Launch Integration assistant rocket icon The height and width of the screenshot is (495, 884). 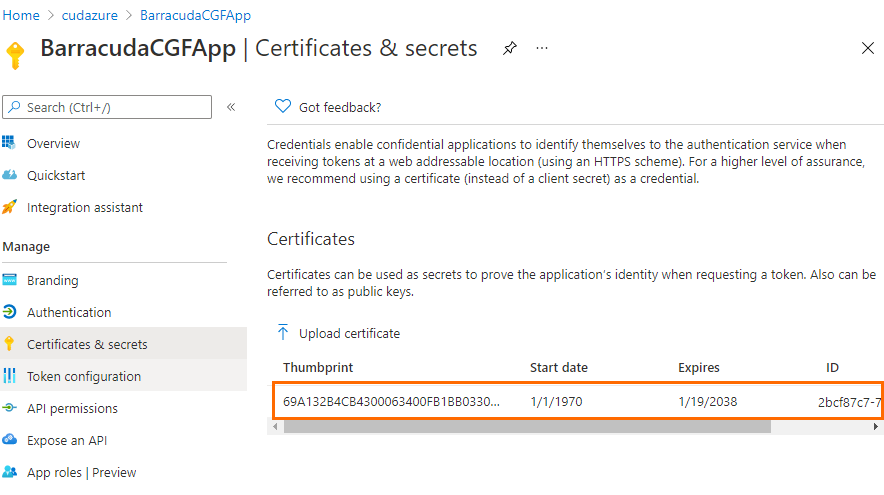point(10,207)
